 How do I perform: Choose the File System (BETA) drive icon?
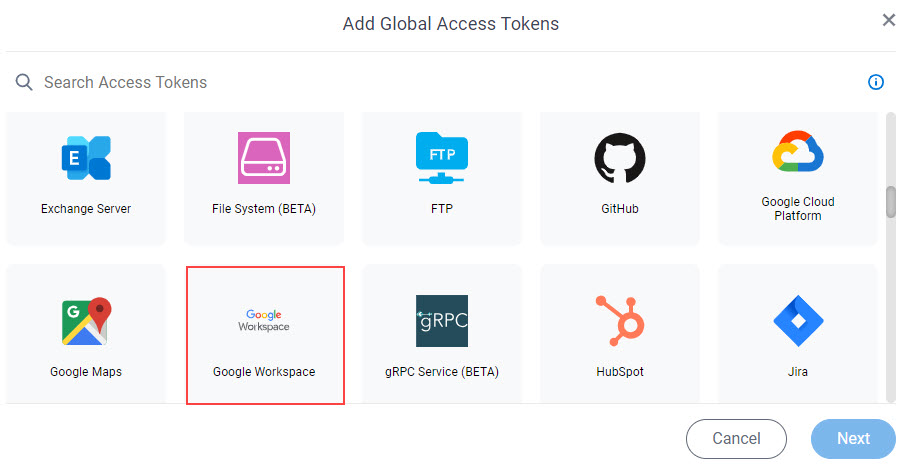click(x=264, y=158)
